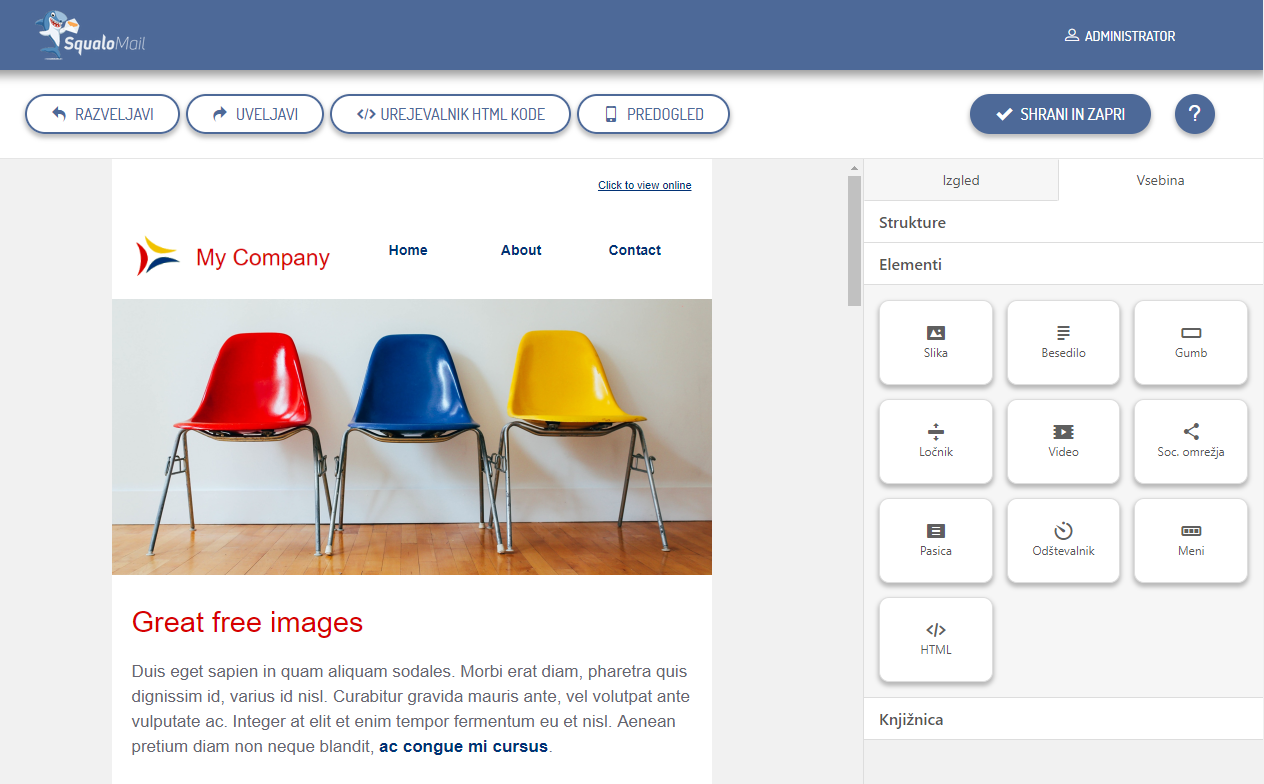Image resolution: width=1264 pixels, height=784 pixels.
Task: Add the Soc. omrežja share element
Action: pyautogui.click(x=1191, y=441)
